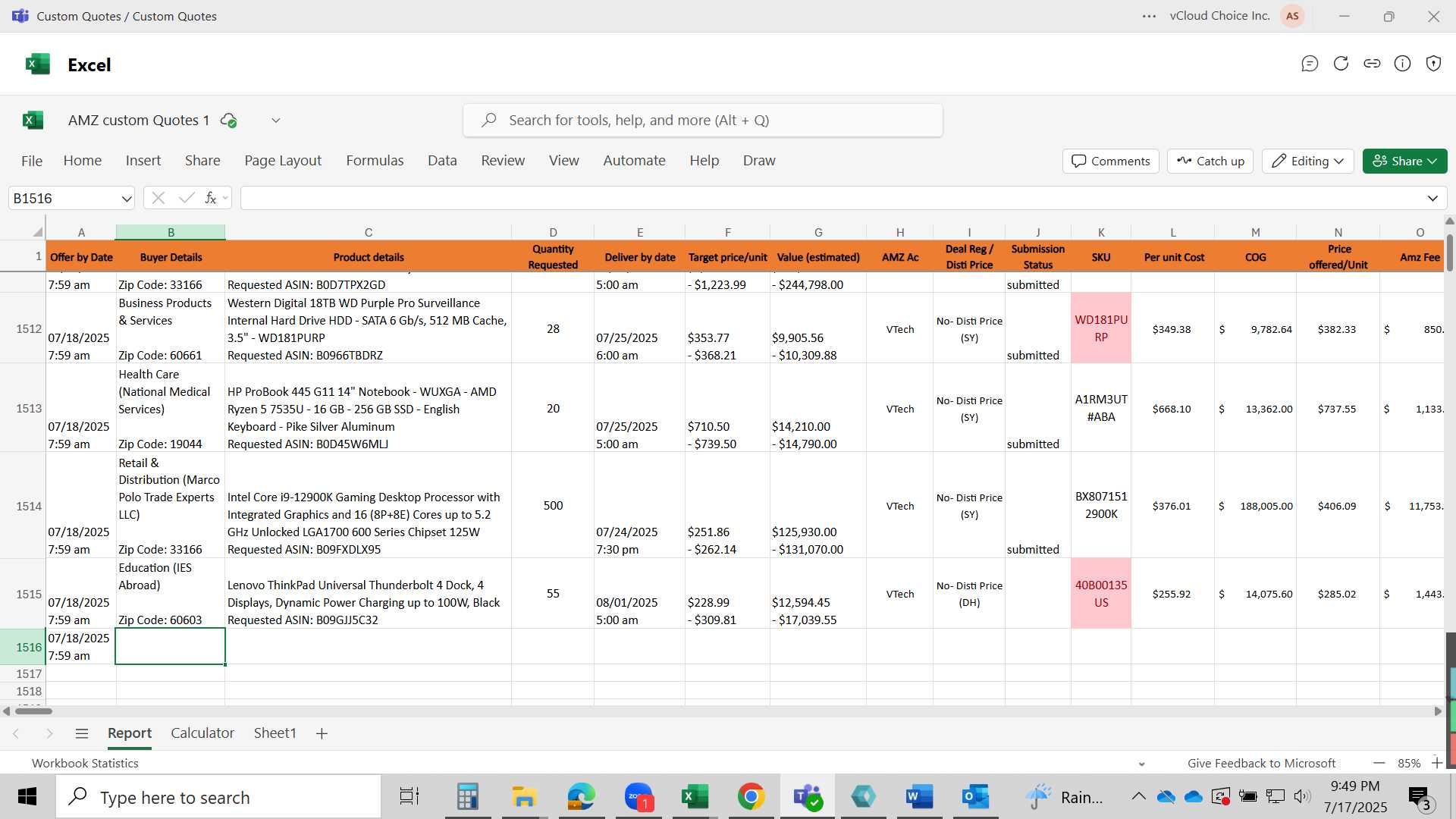Open Teams more options ellipsis
This screenshot has height=819, width=1456.
(1150, 16)
